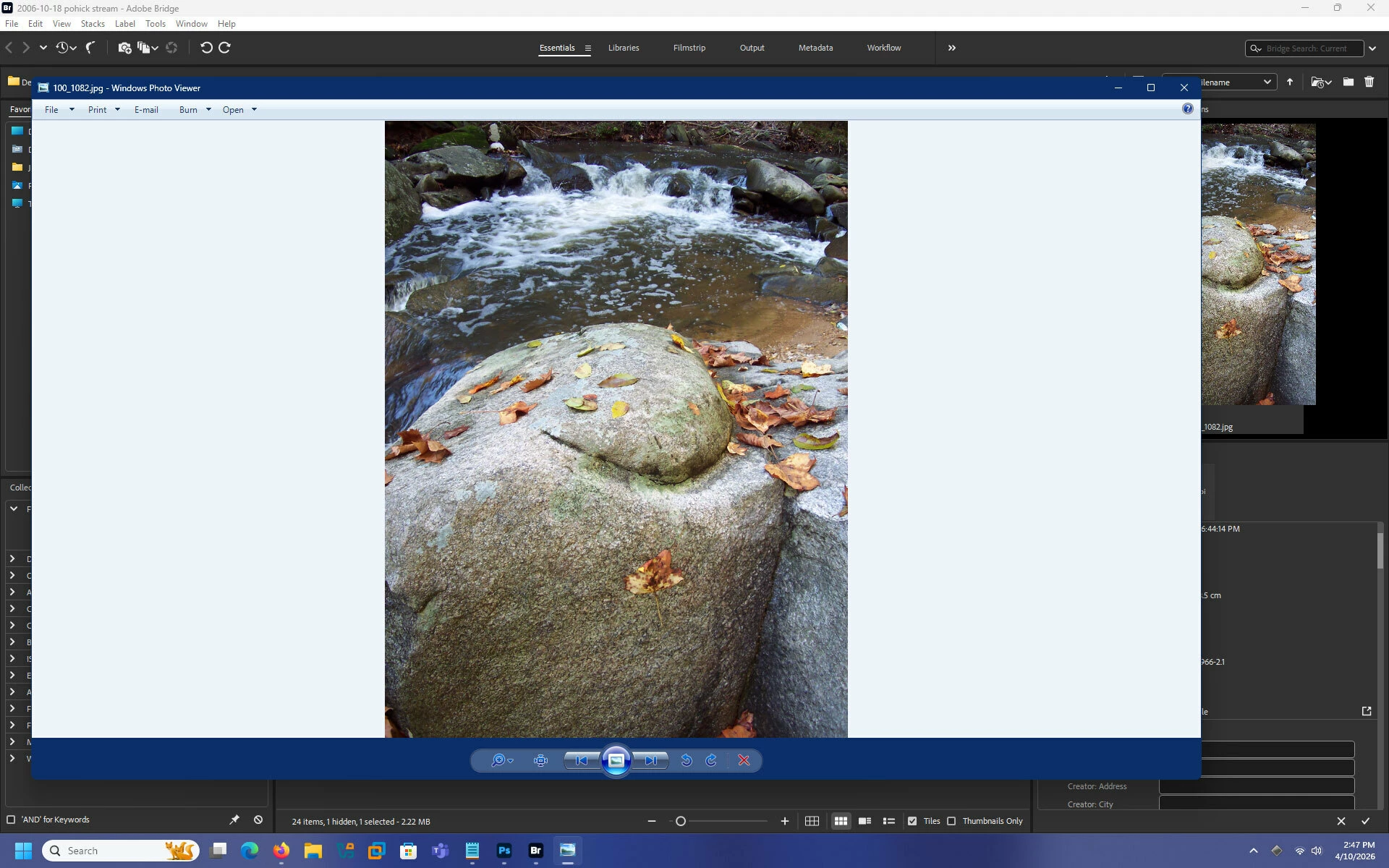Uncheck the Tiles checkbox
The width and height of the screenshot is (1389, 868).
912,821
